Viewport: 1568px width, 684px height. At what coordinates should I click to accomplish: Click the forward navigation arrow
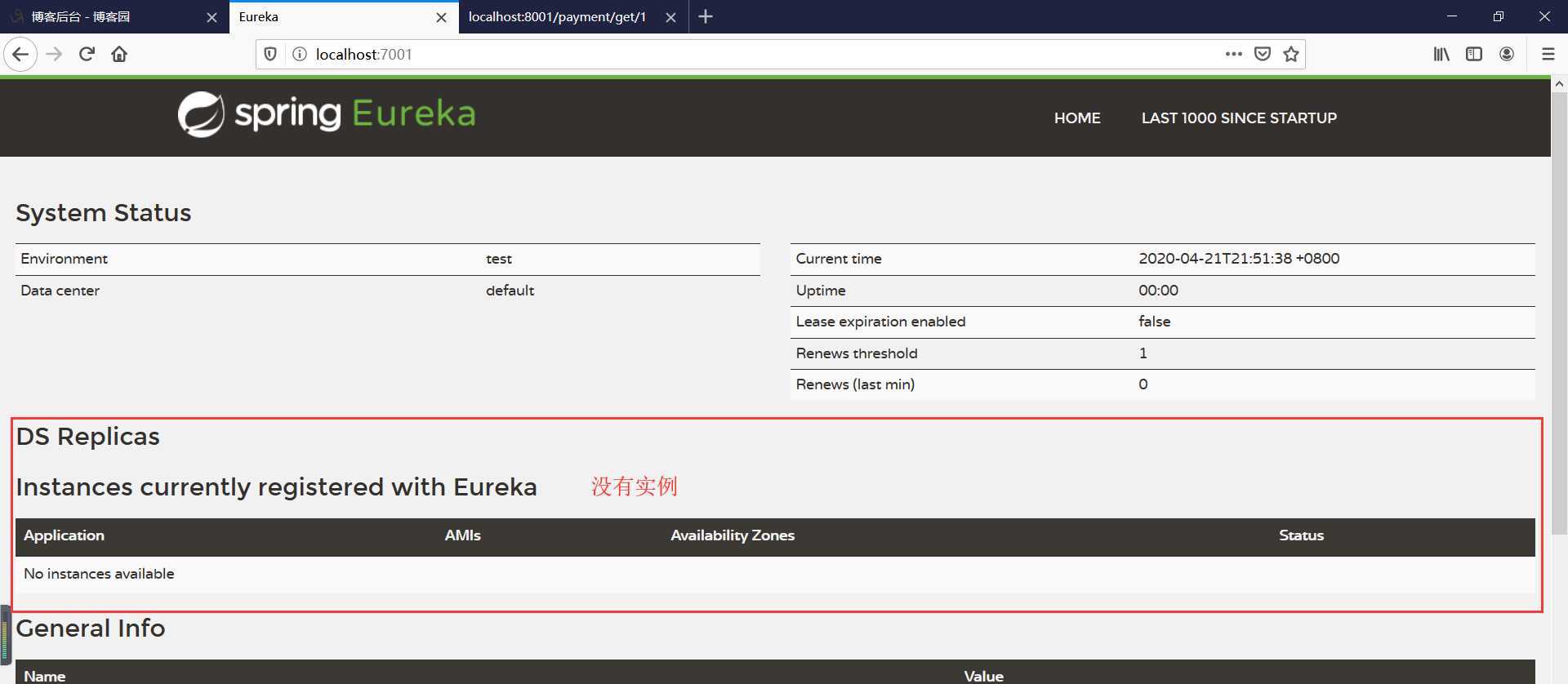pos(55,55)
